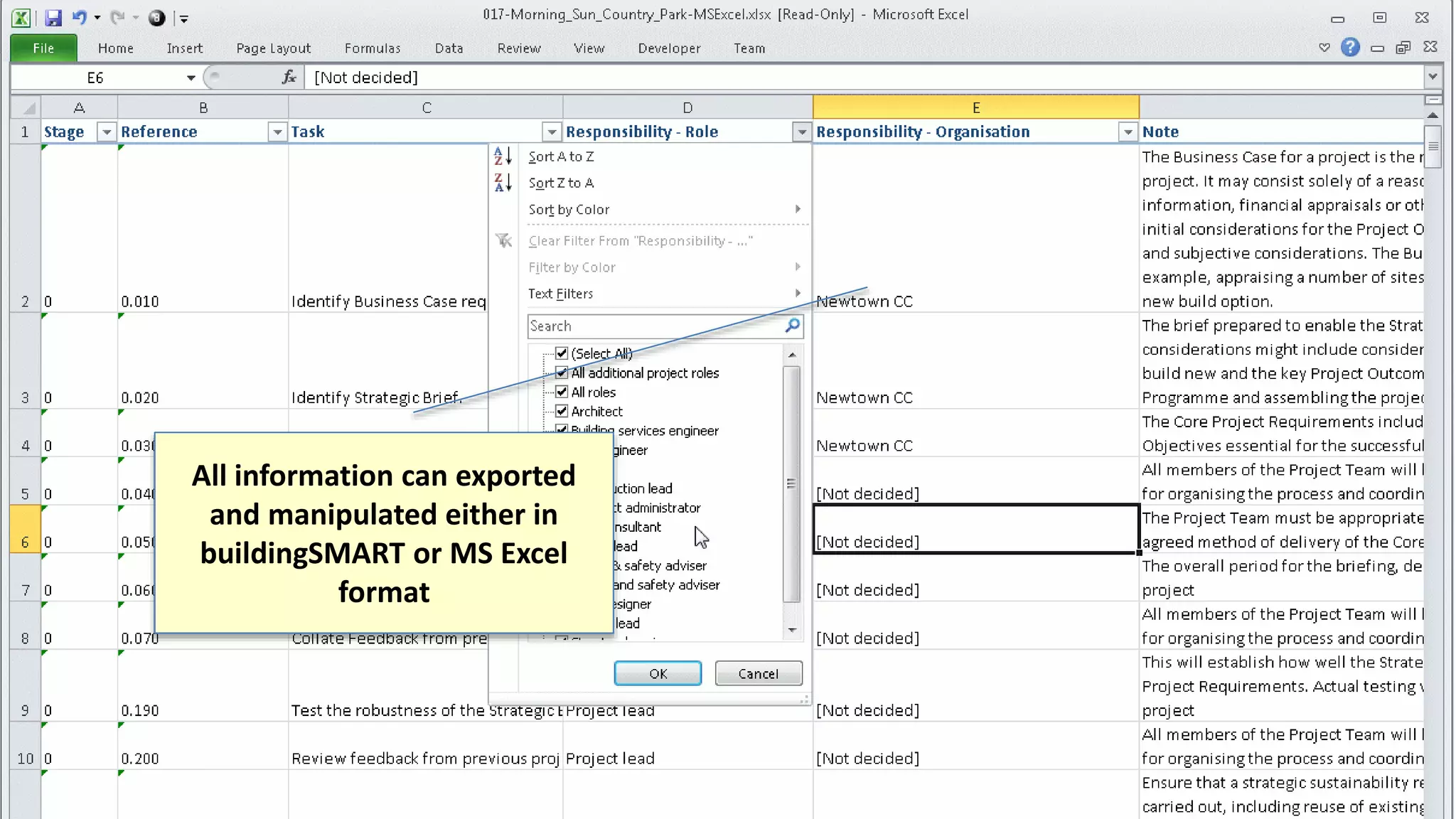Switch to the Home tab
The image size is (1456, 819).
coord(116,48)
